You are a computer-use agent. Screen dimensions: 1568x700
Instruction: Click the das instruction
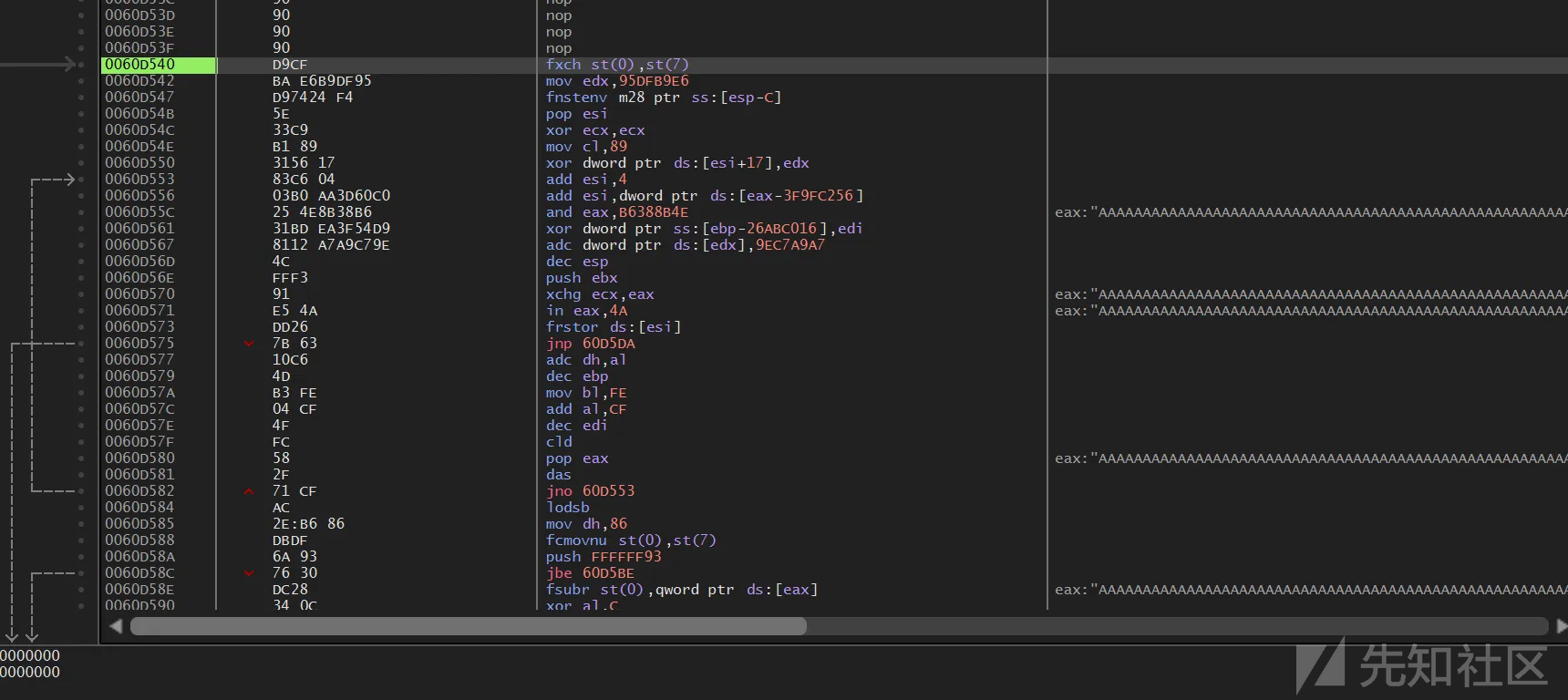559,475
